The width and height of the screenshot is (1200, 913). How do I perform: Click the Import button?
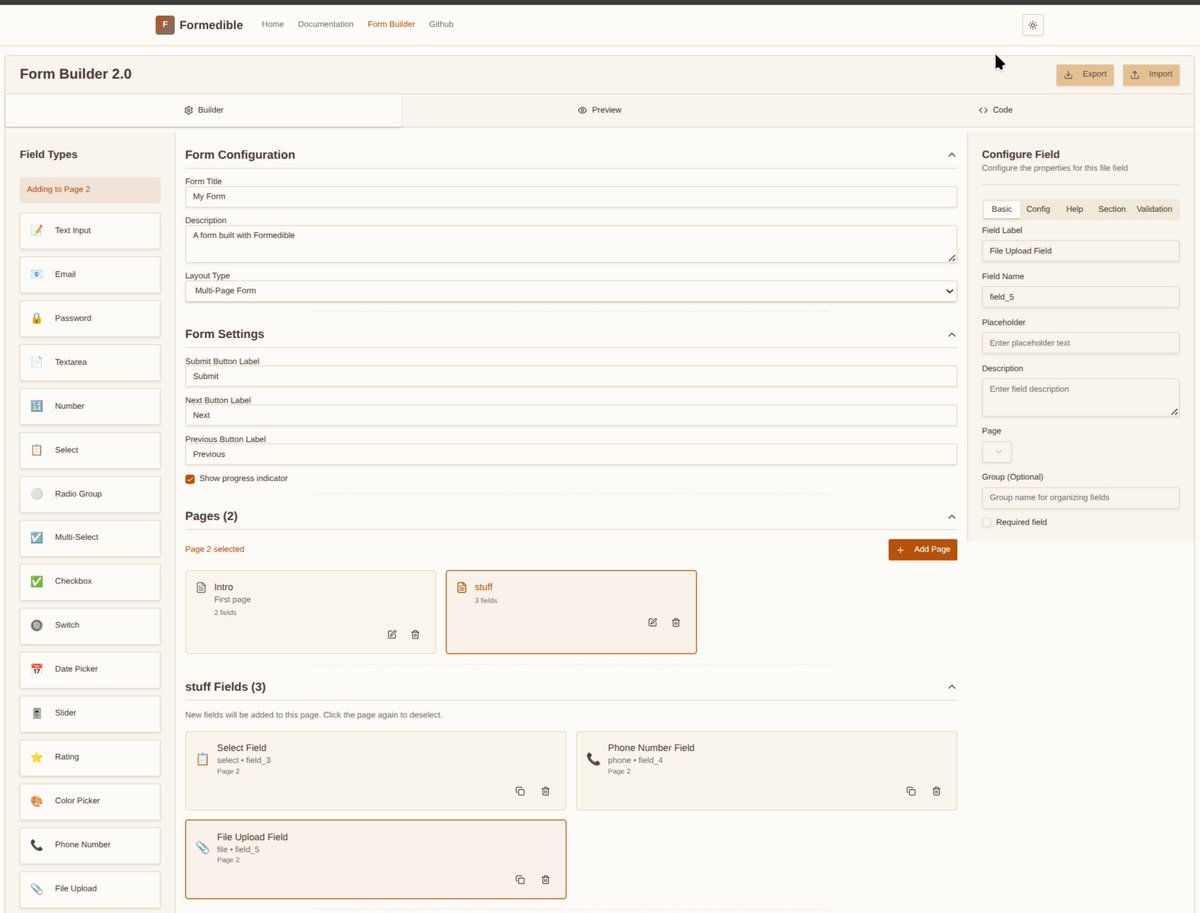tap(1151, 74)
